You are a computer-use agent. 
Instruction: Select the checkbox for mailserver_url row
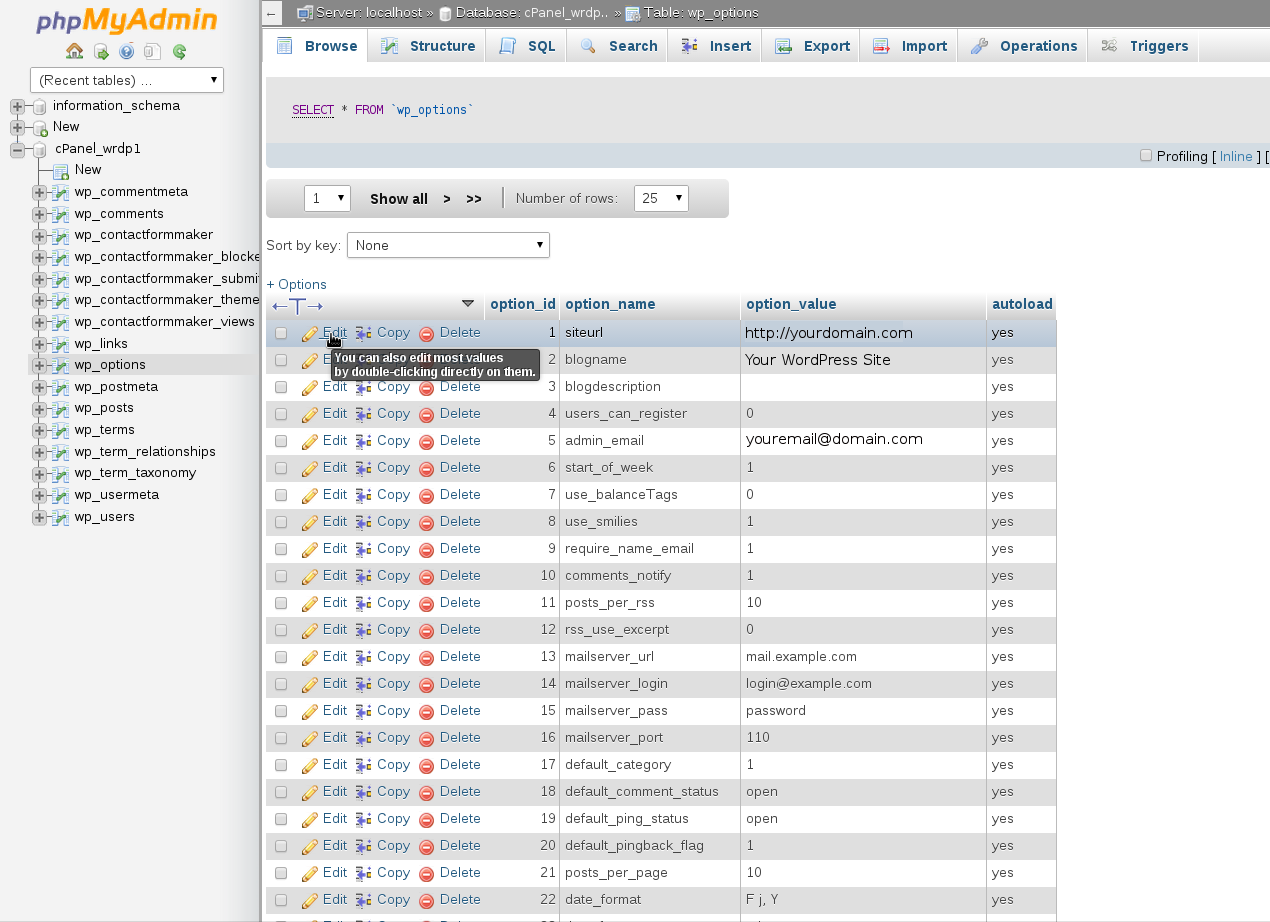point(281,657)
